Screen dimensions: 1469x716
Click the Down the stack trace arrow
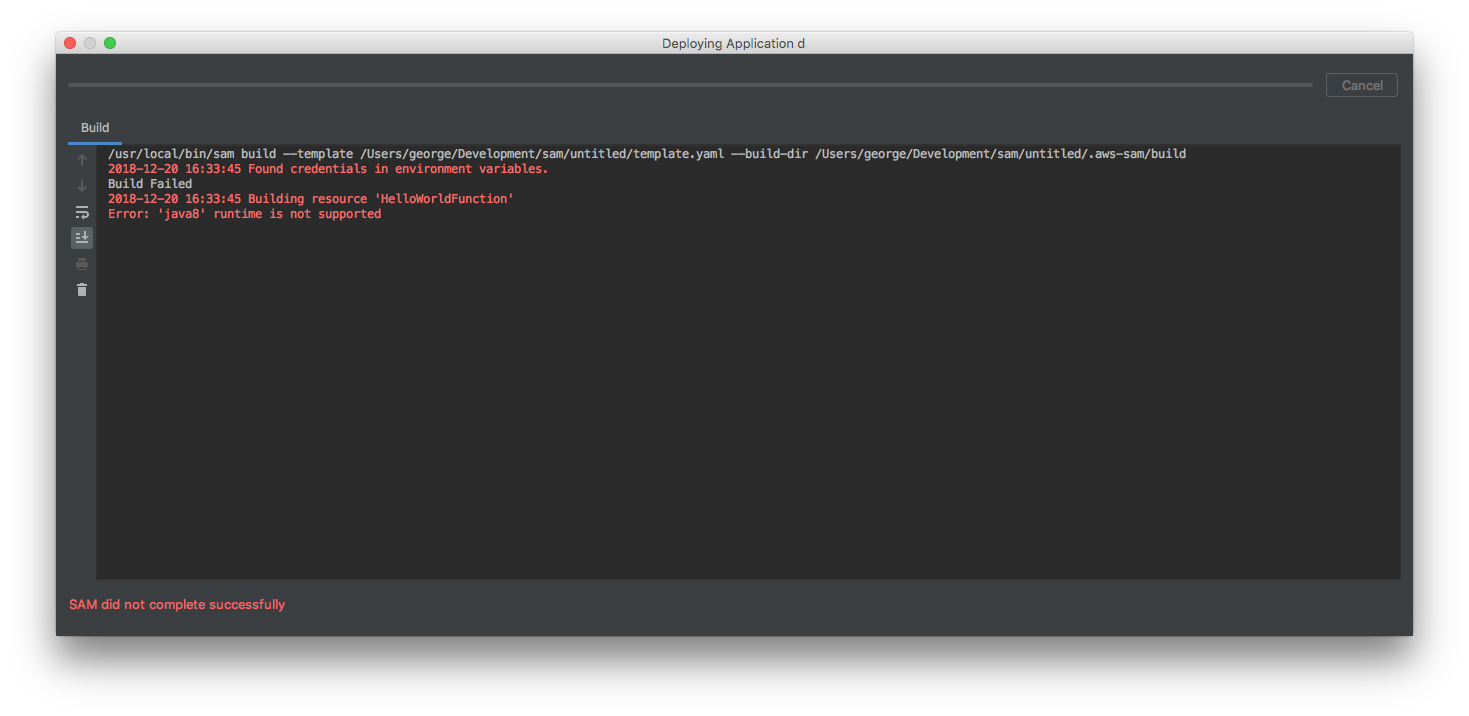[x=82, y=186]
